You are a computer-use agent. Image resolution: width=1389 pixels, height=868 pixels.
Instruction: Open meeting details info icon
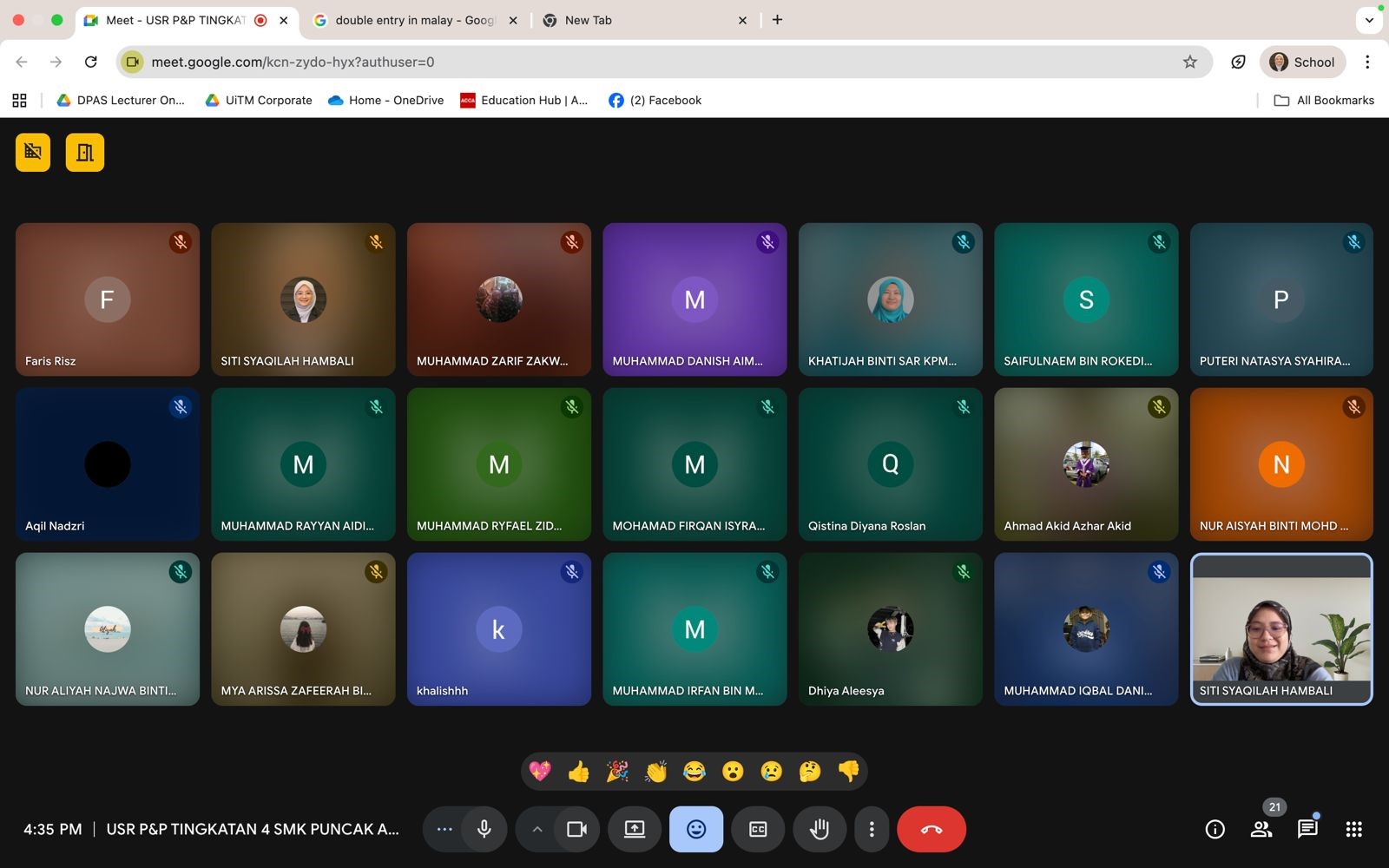[x=1215, y=829]
